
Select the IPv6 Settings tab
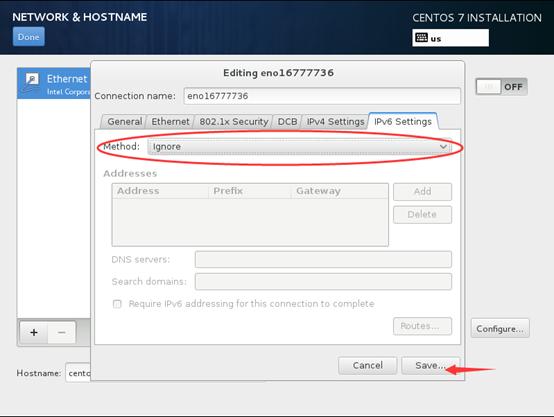(x=403, y=121)
